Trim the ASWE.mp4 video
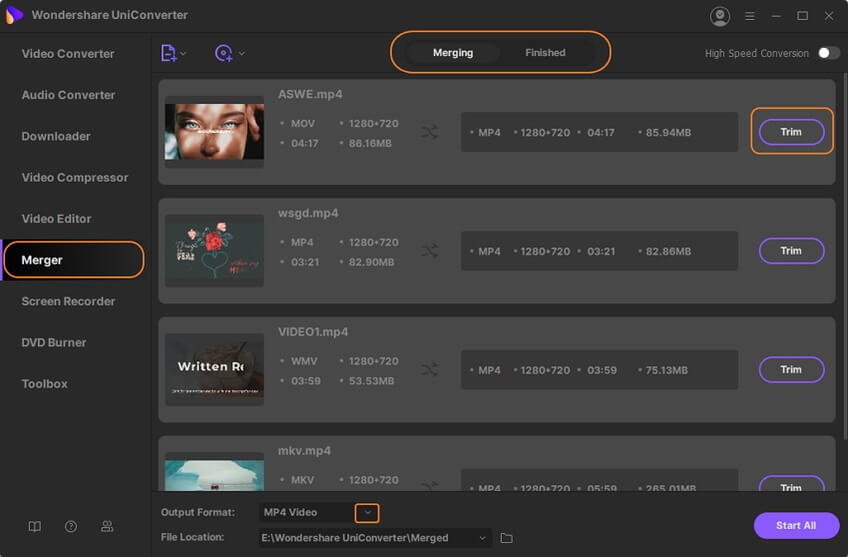 coord(791,132)
